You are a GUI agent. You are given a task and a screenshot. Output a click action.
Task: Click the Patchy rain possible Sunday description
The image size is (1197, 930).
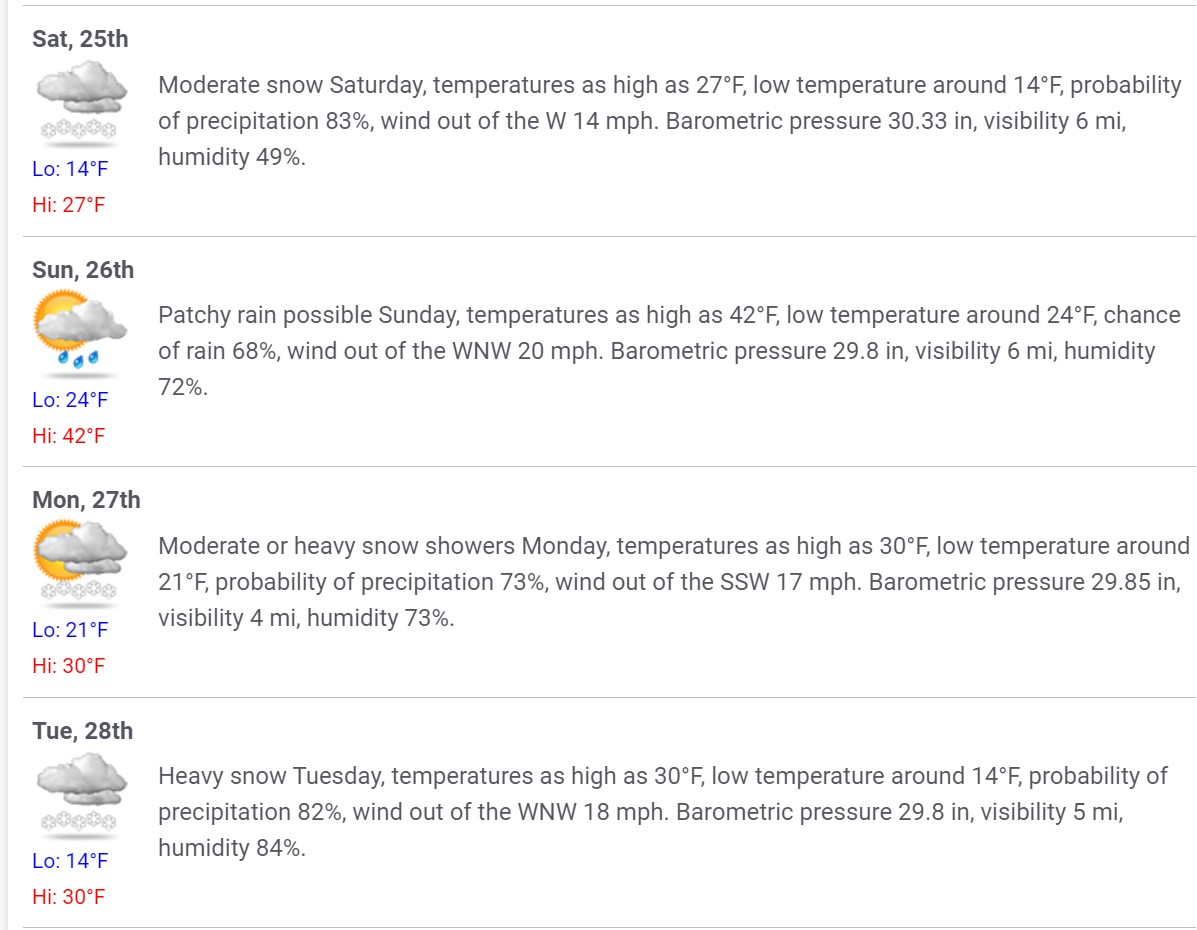click(x=669, y=351)
